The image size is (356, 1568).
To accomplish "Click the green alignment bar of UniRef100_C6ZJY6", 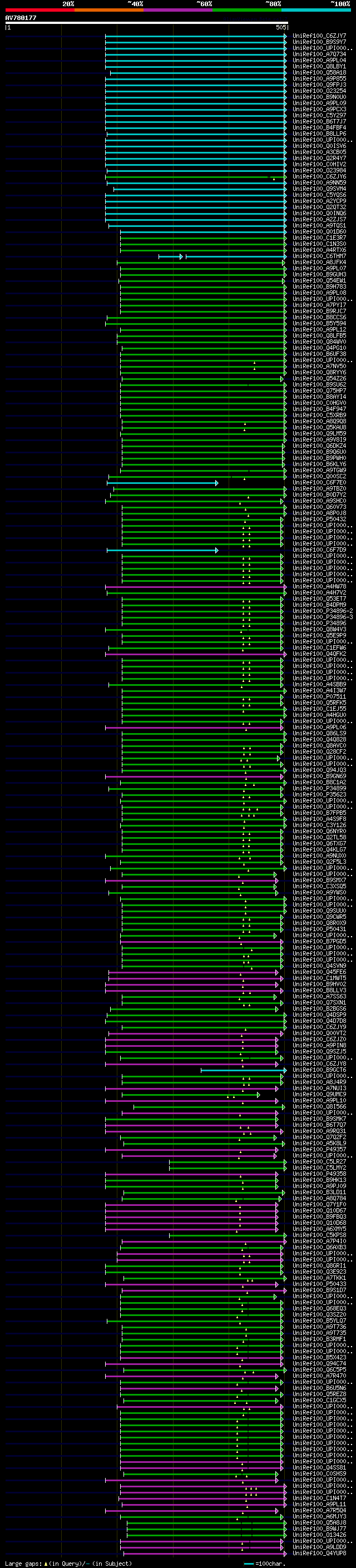I will point(196,177).
